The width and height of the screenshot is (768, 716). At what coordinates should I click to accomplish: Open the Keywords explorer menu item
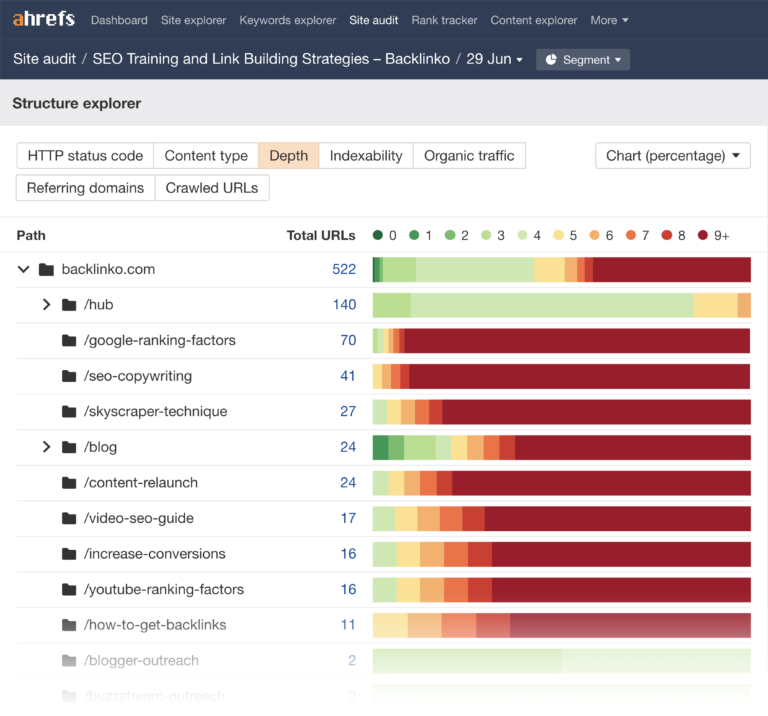pos(288,20)
